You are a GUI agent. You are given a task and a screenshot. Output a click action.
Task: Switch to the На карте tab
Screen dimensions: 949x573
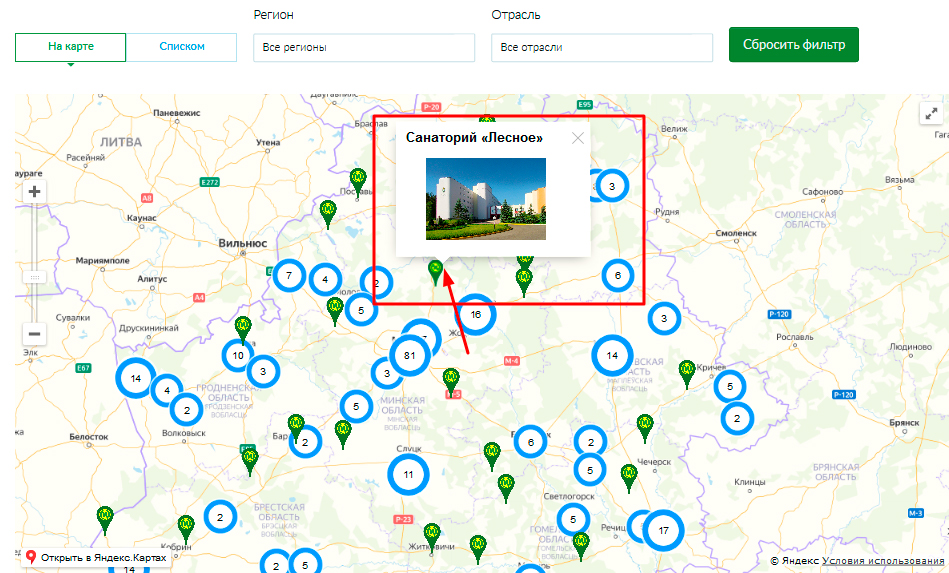click(x=70, y=47)
